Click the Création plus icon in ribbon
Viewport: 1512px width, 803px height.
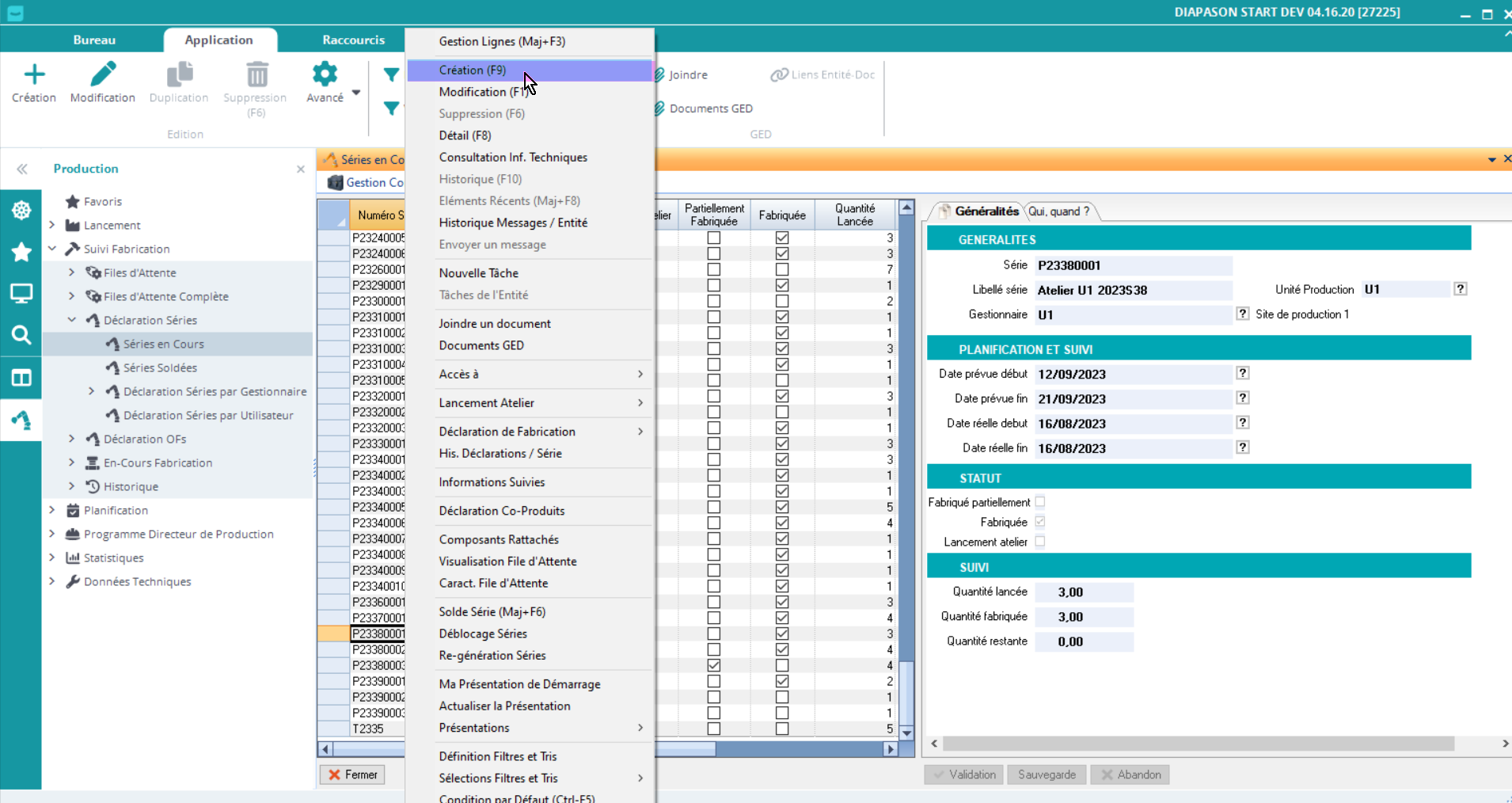[x=34, y=75]
